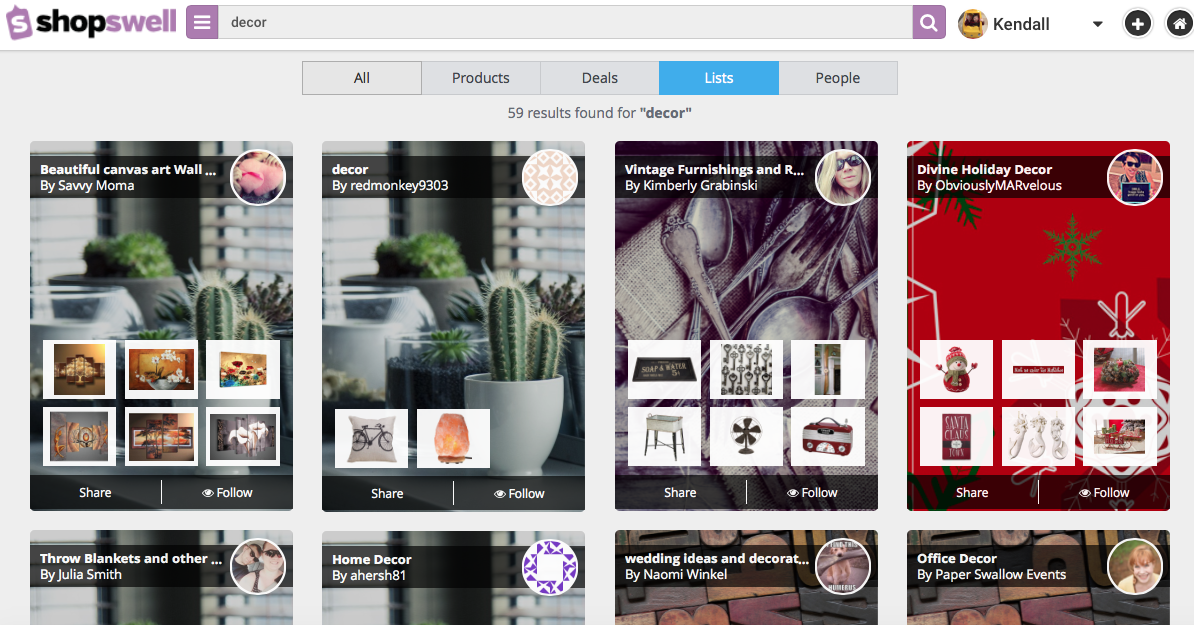The height and width of the screenshot is (625, 1194).
Task: Expand the Kendall account dropdown arrow
Action: [x=1097, y=24]
